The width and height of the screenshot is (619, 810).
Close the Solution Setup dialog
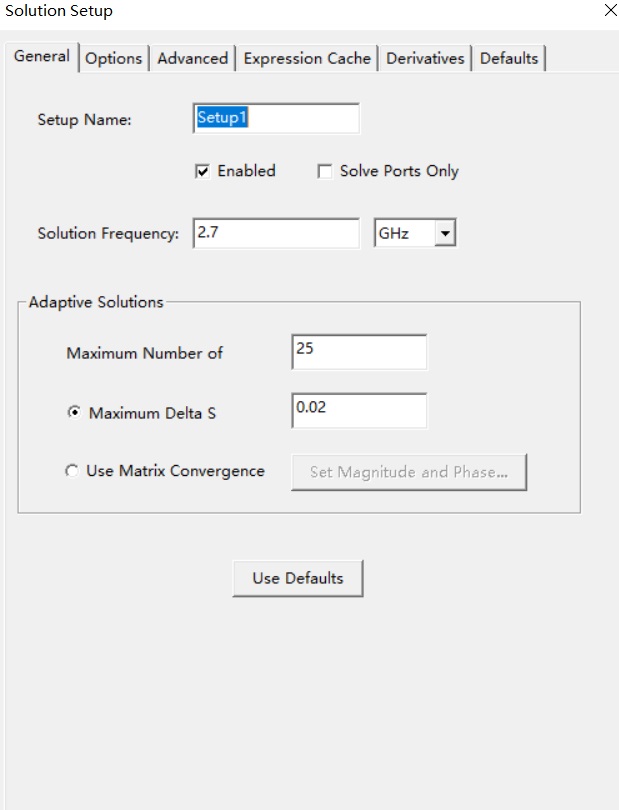click(x=610, y=10)
